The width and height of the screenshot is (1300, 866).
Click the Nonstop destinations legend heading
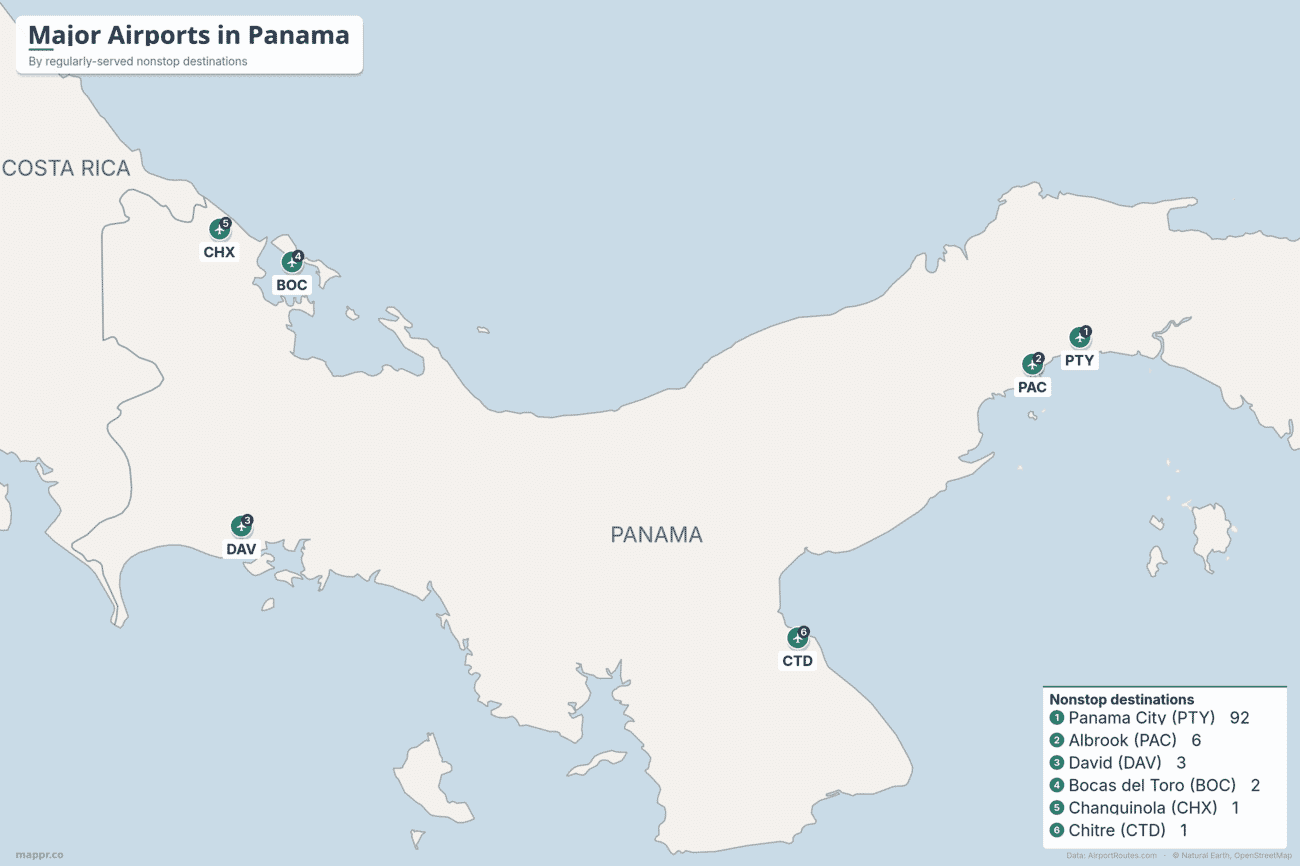[x=1121, y=699]
